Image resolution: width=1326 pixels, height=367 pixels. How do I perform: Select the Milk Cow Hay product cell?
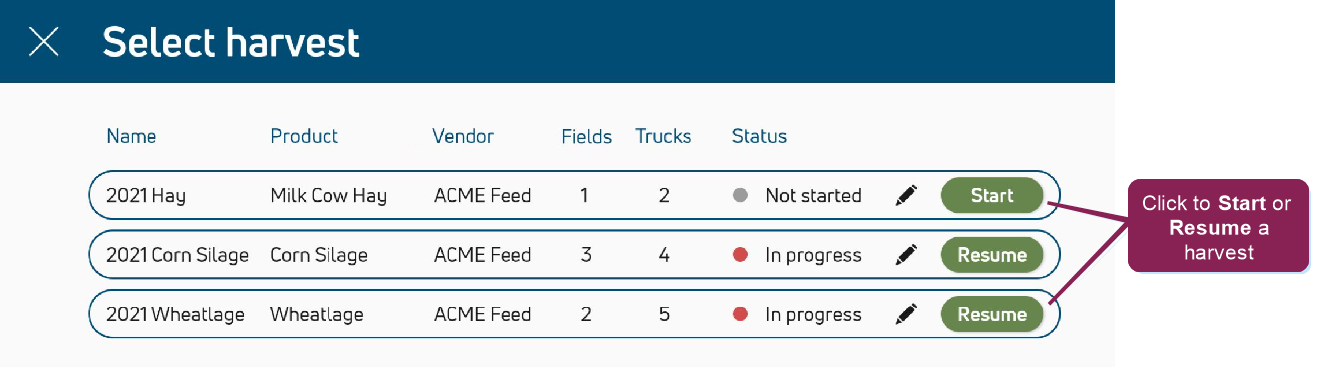pos(328,196)
